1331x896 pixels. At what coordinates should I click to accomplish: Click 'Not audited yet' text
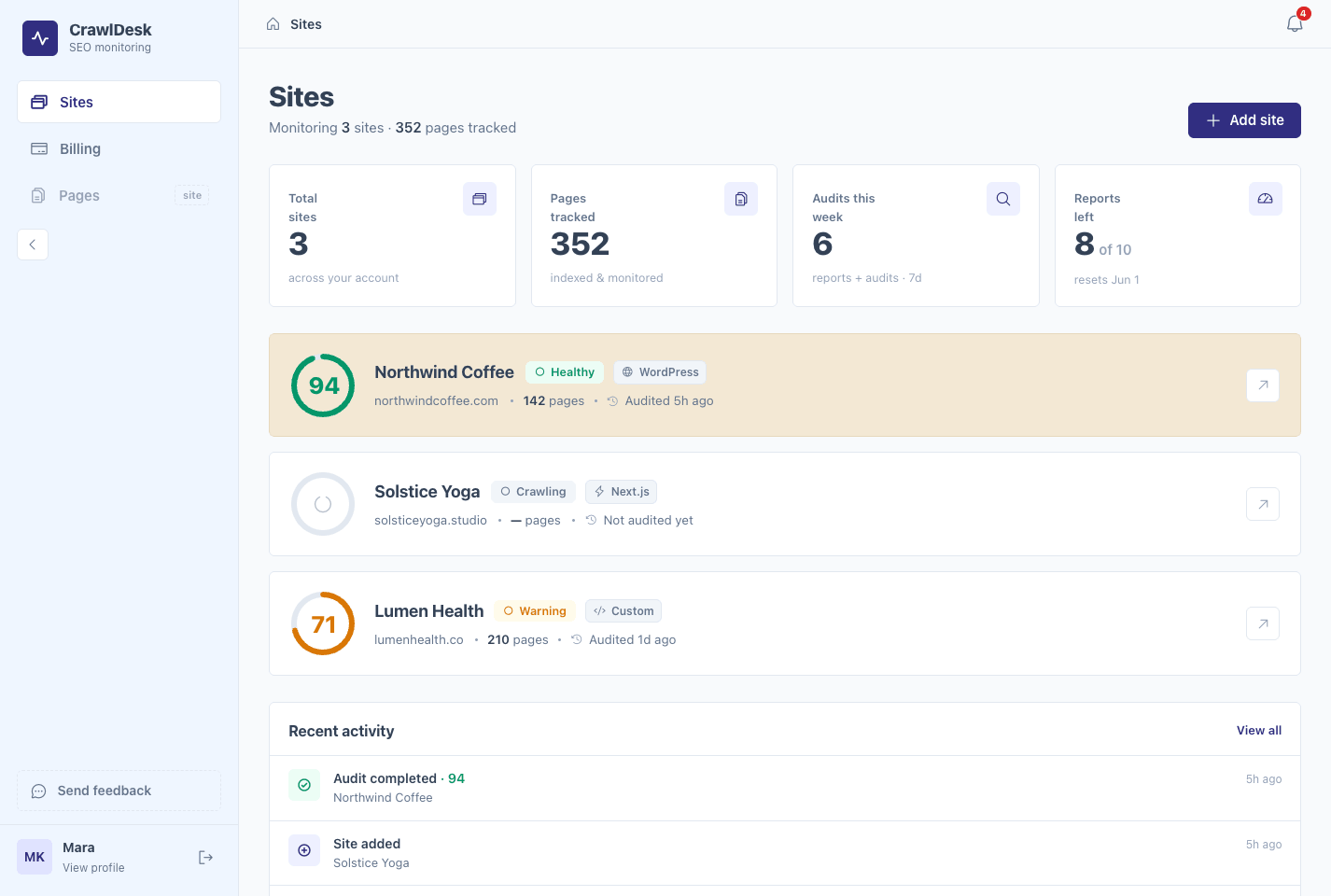point(649,521)
